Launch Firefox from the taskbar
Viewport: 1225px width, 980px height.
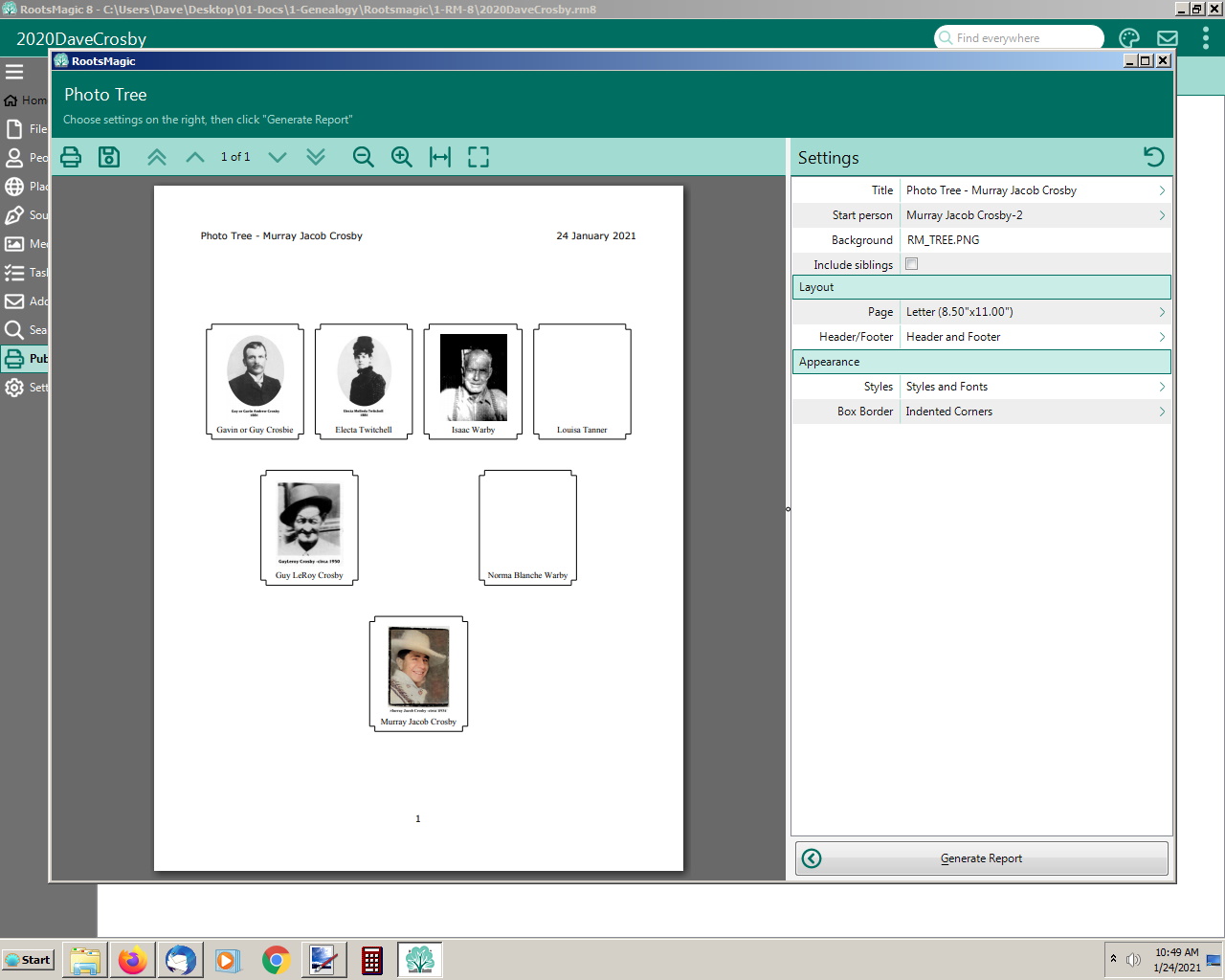point(133,960)
